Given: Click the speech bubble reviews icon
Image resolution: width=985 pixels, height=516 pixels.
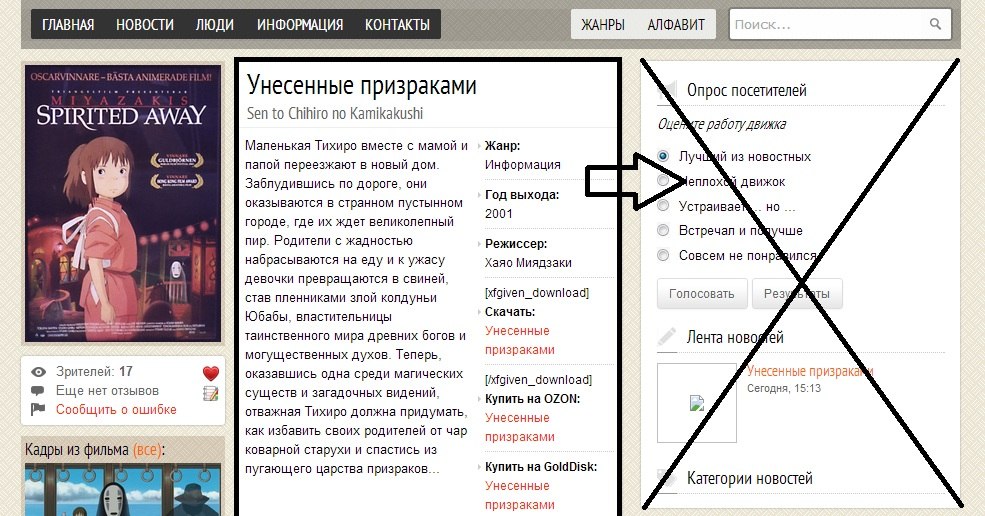Looking at the screenshot, I should [38, 390].
